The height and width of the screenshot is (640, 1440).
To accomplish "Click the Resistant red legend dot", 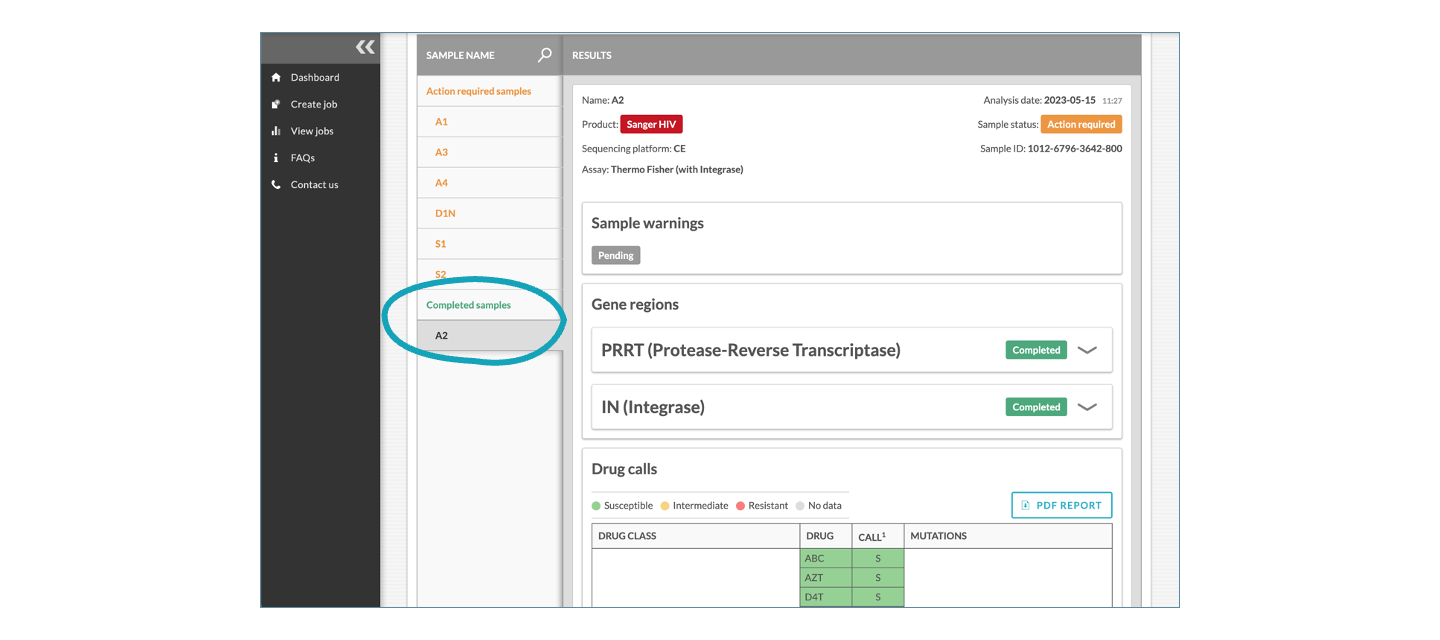I will tap(741, 506).
